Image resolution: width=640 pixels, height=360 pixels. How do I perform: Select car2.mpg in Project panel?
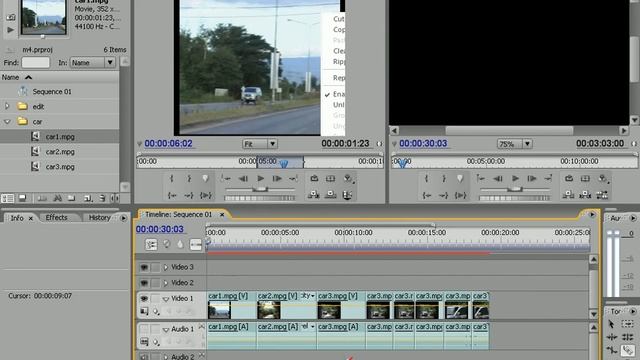pyautogui.click(x=60, y=151)
